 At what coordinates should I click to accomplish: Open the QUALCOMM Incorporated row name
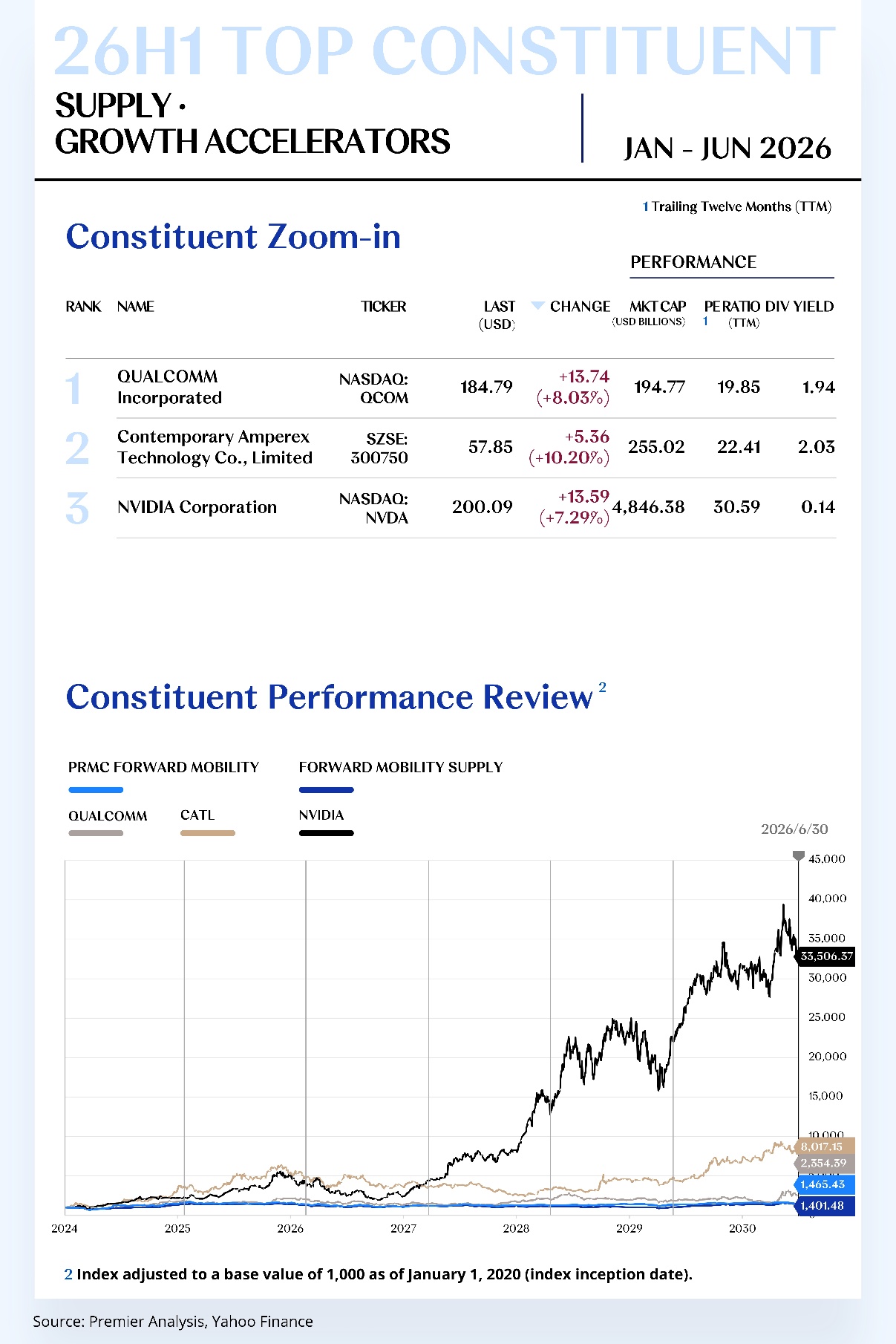pos(169,387)
